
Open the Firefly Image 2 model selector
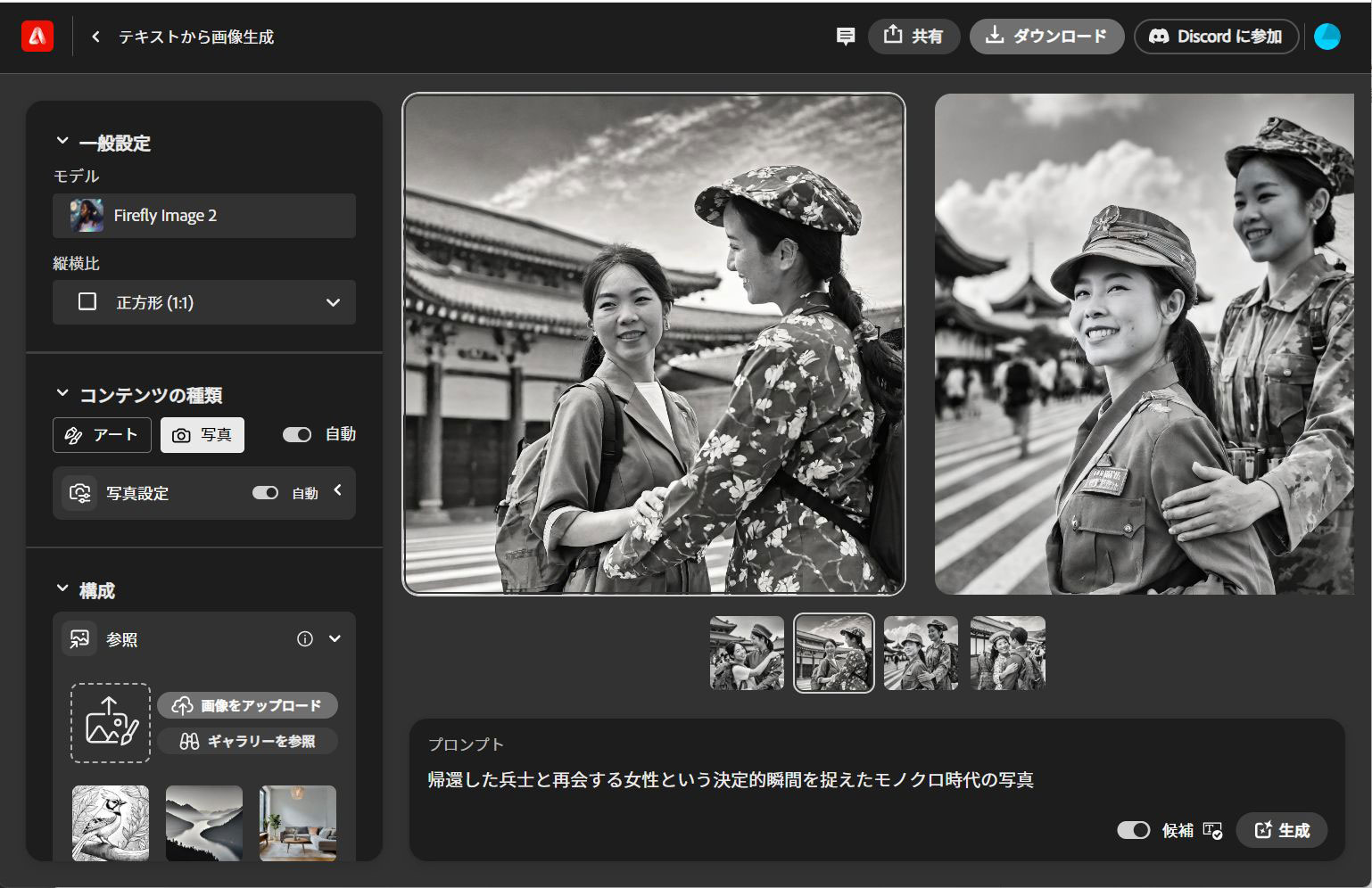tap(204, 215)
